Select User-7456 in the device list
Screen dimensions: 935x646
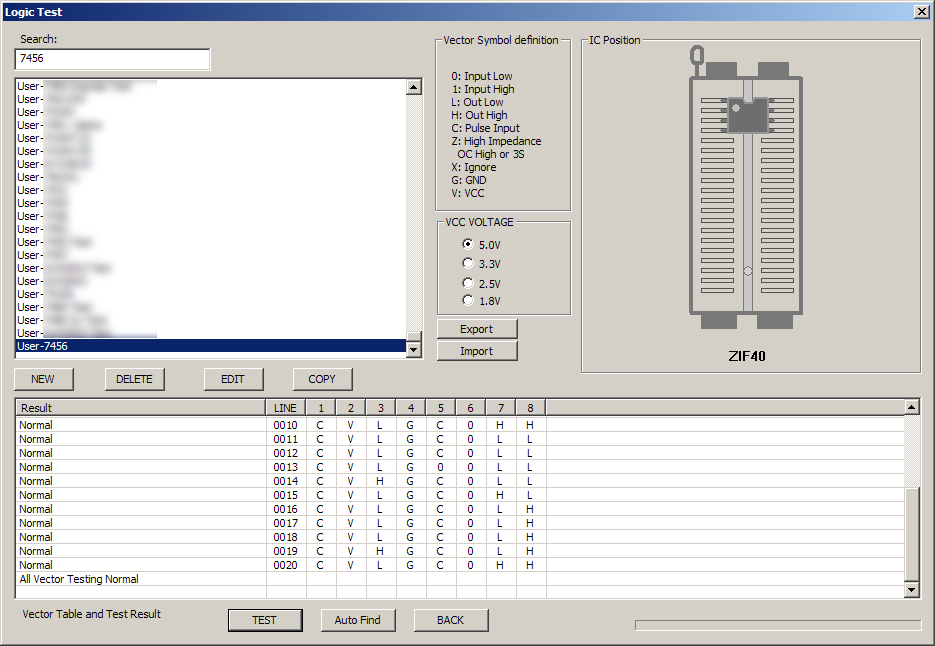(x=90, y=345)
